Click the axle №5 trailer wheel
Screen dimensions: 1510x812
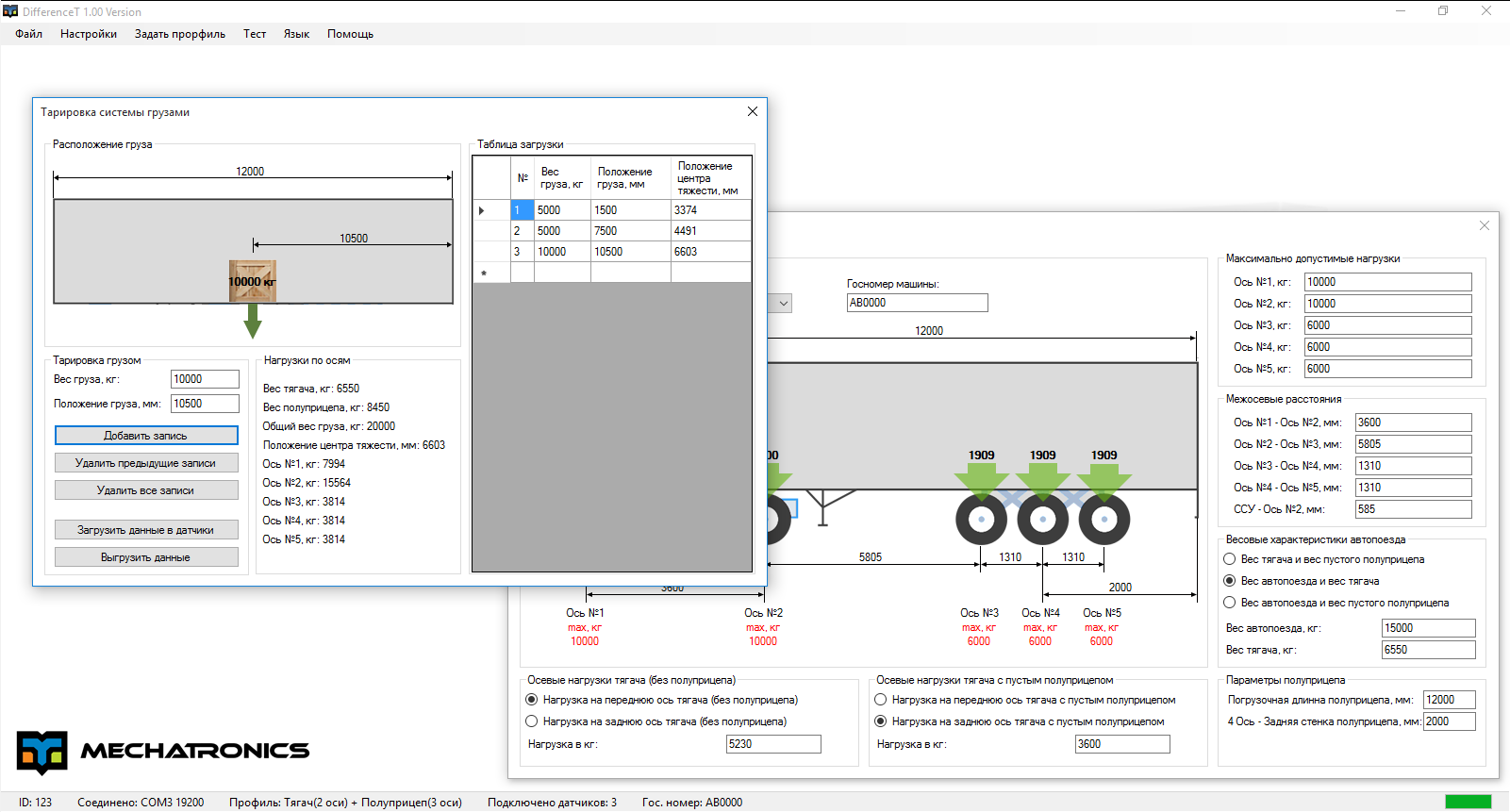(x=1103, y=520)
